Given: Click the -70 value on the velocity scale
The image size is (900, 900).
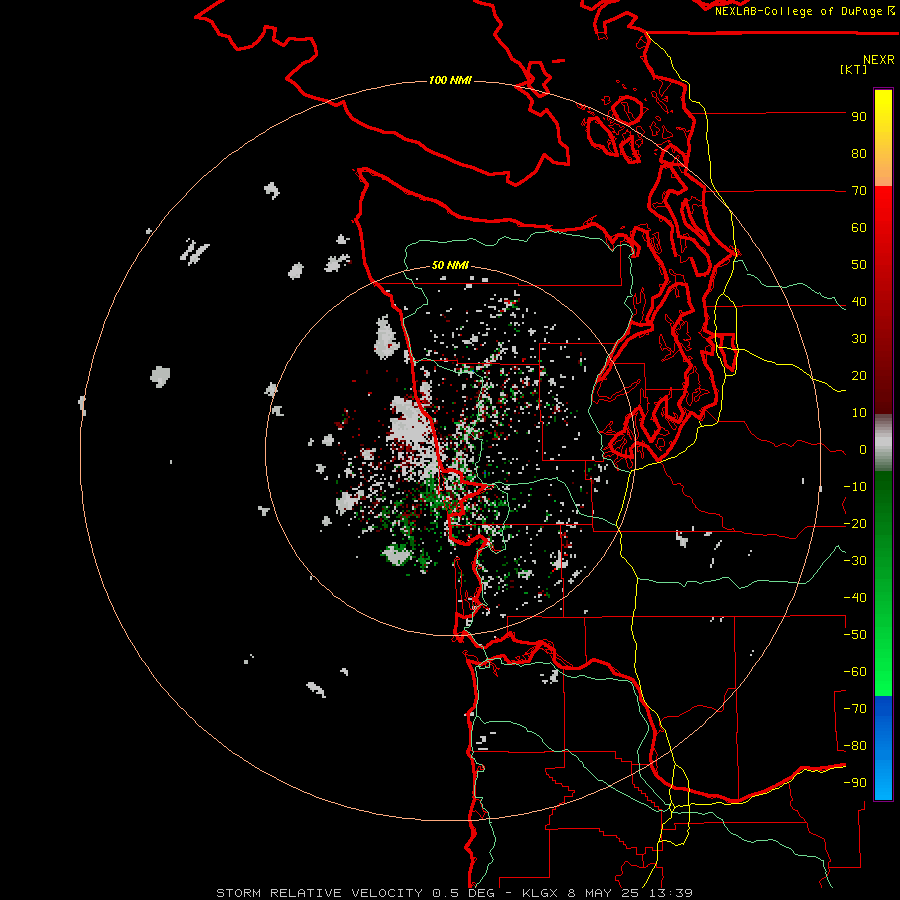Looking at the screenshot, I should tap(855, 709).
